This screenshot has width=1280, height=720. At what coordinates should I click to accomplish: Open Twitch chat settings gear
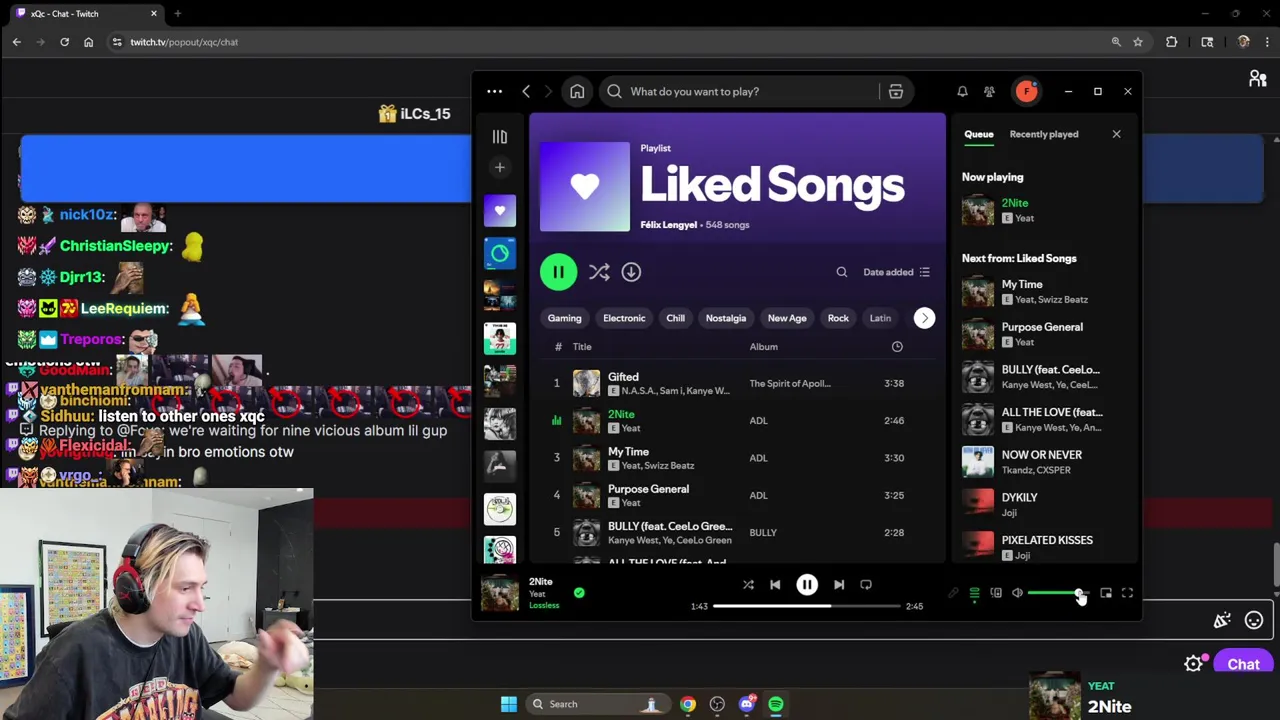[x=1194, y=664]
